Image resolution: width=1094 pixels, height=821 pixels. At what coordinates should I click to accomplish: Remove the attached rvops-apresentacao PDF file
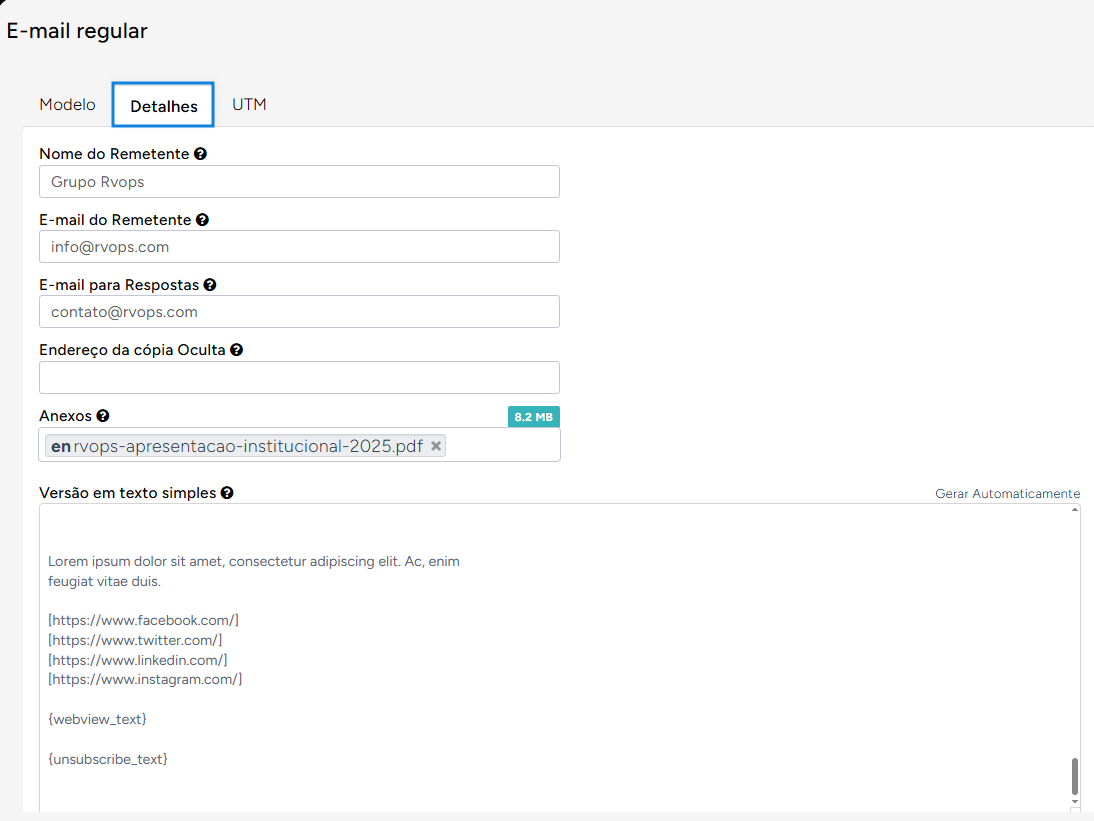tap(436, 446)
